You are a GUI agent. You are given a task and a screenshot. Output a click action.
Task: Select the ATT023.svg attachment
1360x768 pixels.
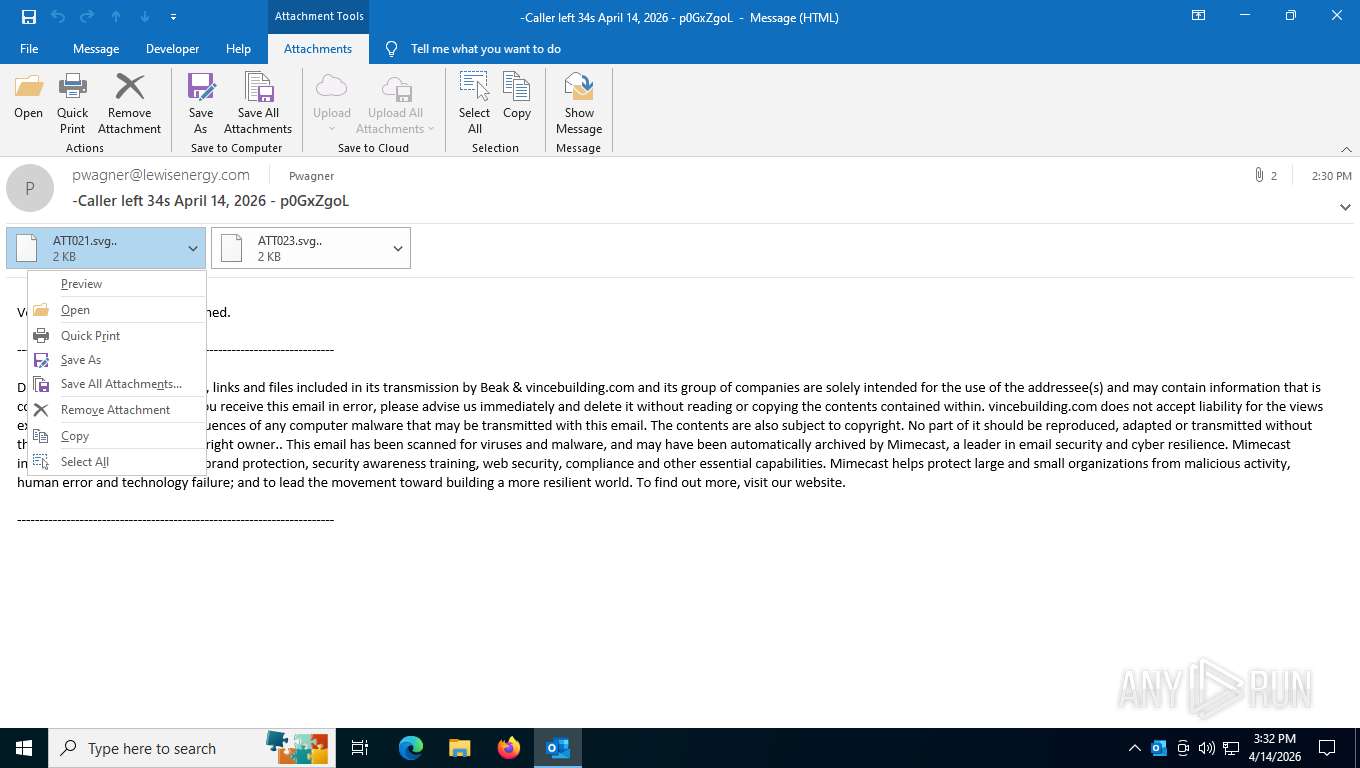[299, 248]
